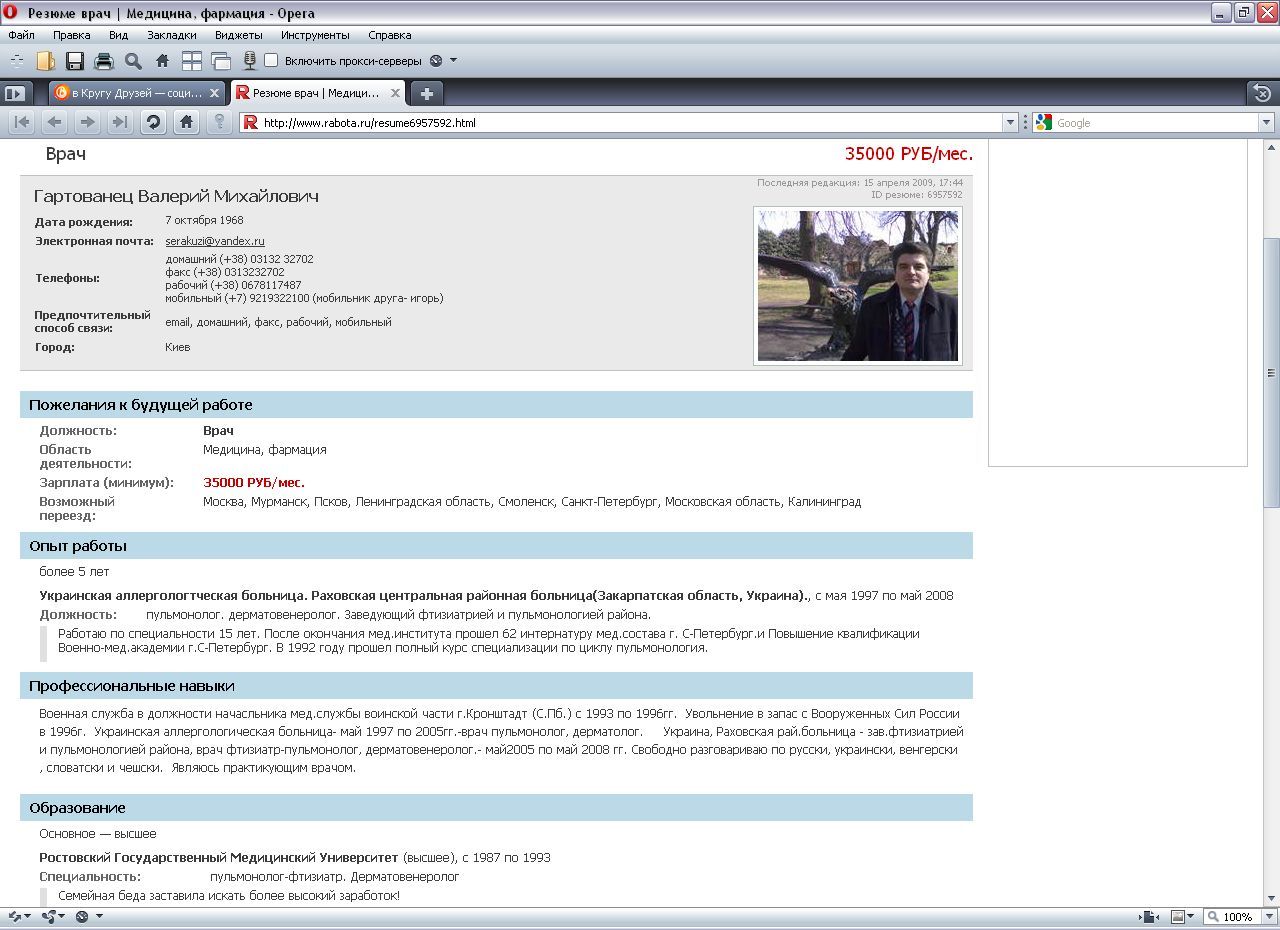This screenshot has height=930, width=1280.
Task: Click the Опыт работы section header
Action: click(496, 546)
